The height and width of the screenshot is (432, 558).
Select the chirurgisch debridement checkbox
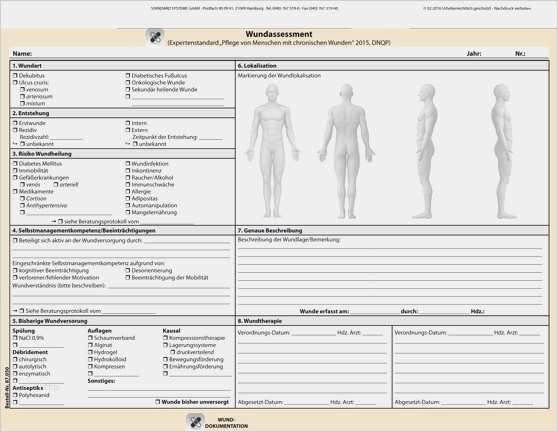[15, 359]
